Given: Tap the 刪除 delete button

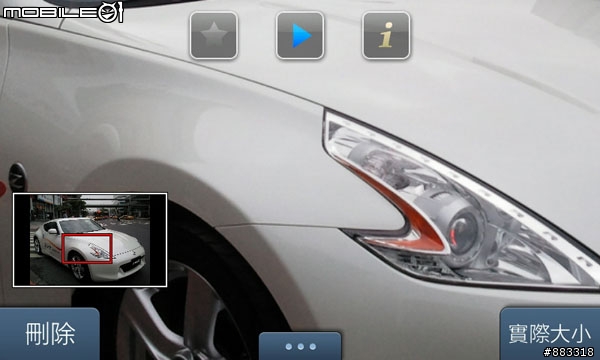Looking at the screenshot, I should pyautogui.click(x=50, y=334).
